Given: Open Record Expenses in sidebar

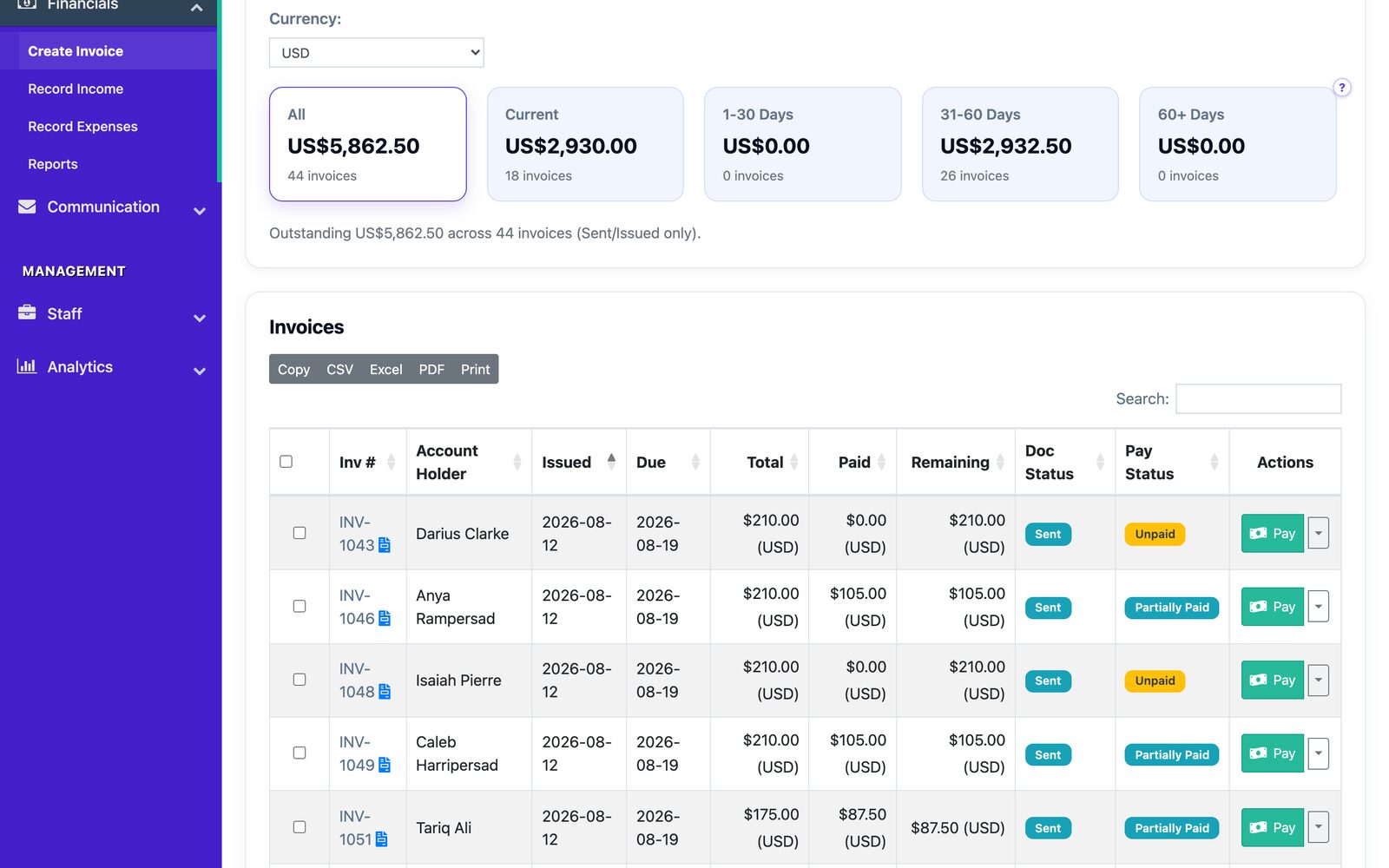Looking at the screenshot, I should pyautogui.click(x=82, y=127).
